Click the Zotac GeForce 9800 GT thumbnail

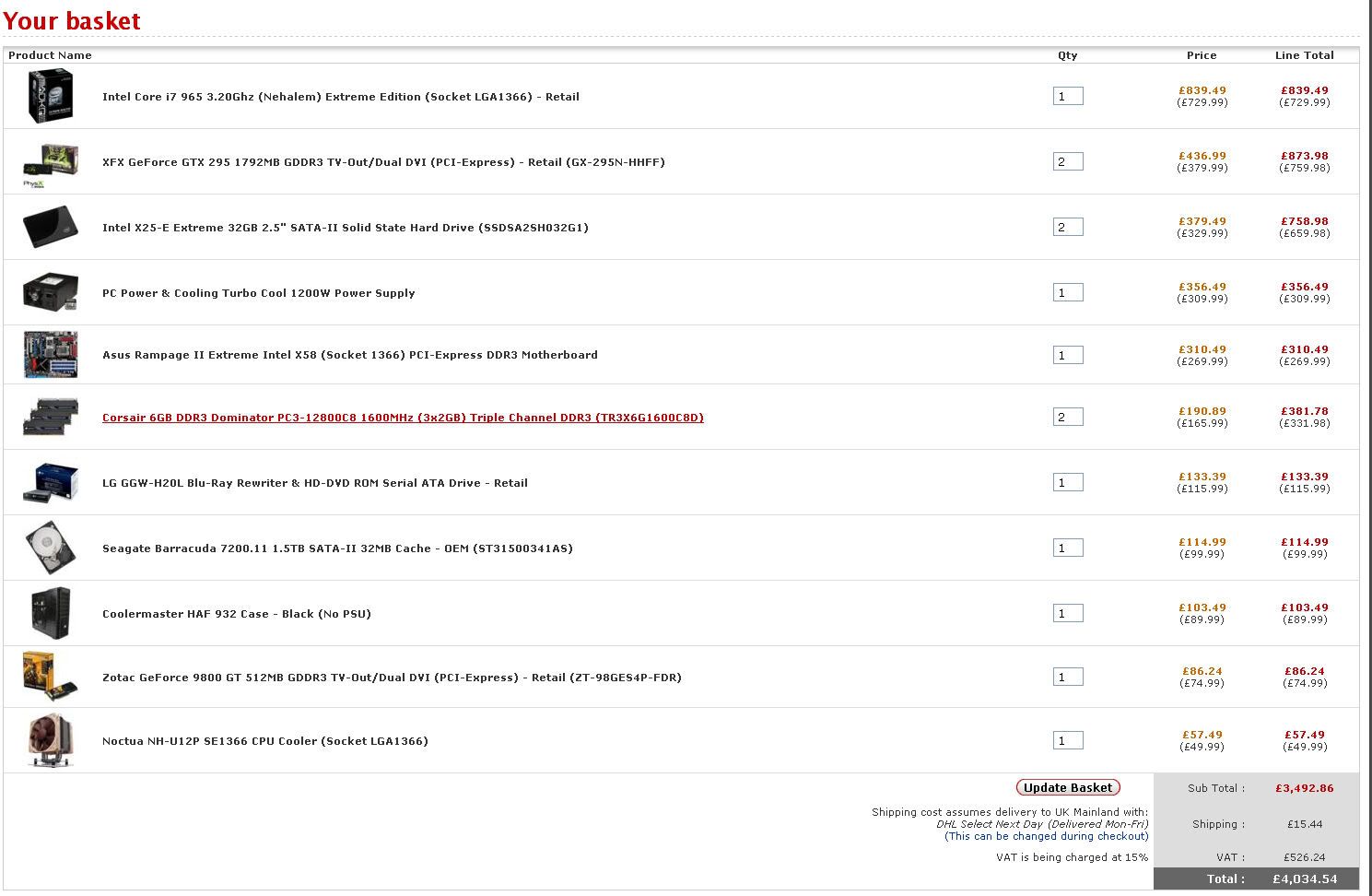(x=51, y=677)
